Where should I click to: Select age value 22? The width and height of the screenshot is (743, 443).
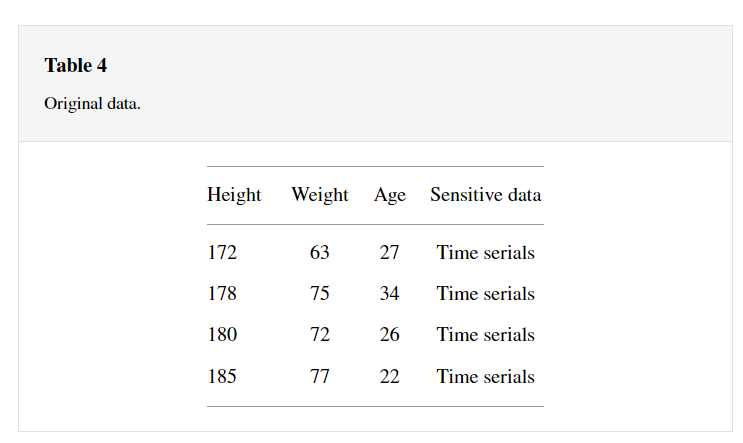[x=390, y=377]
